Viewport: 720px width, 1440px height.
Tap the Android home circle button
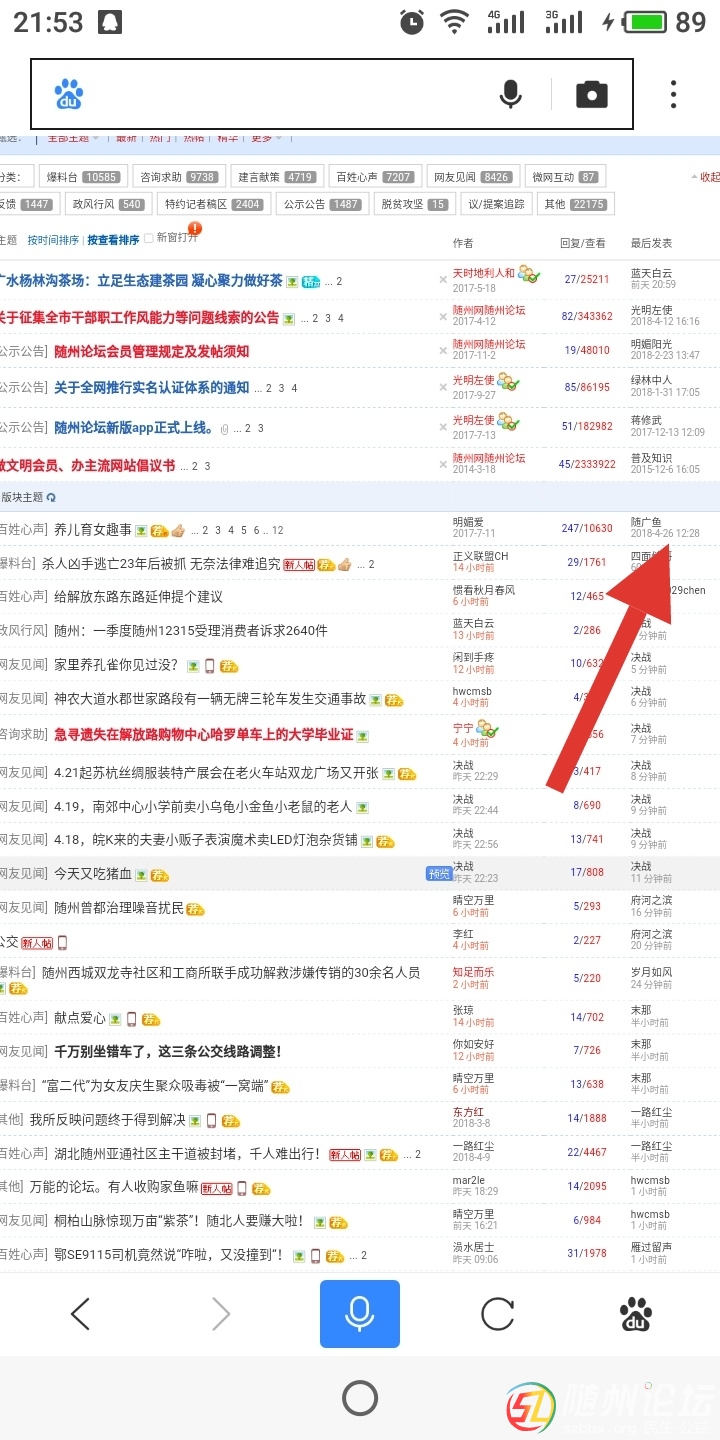tap(360, 1397)
